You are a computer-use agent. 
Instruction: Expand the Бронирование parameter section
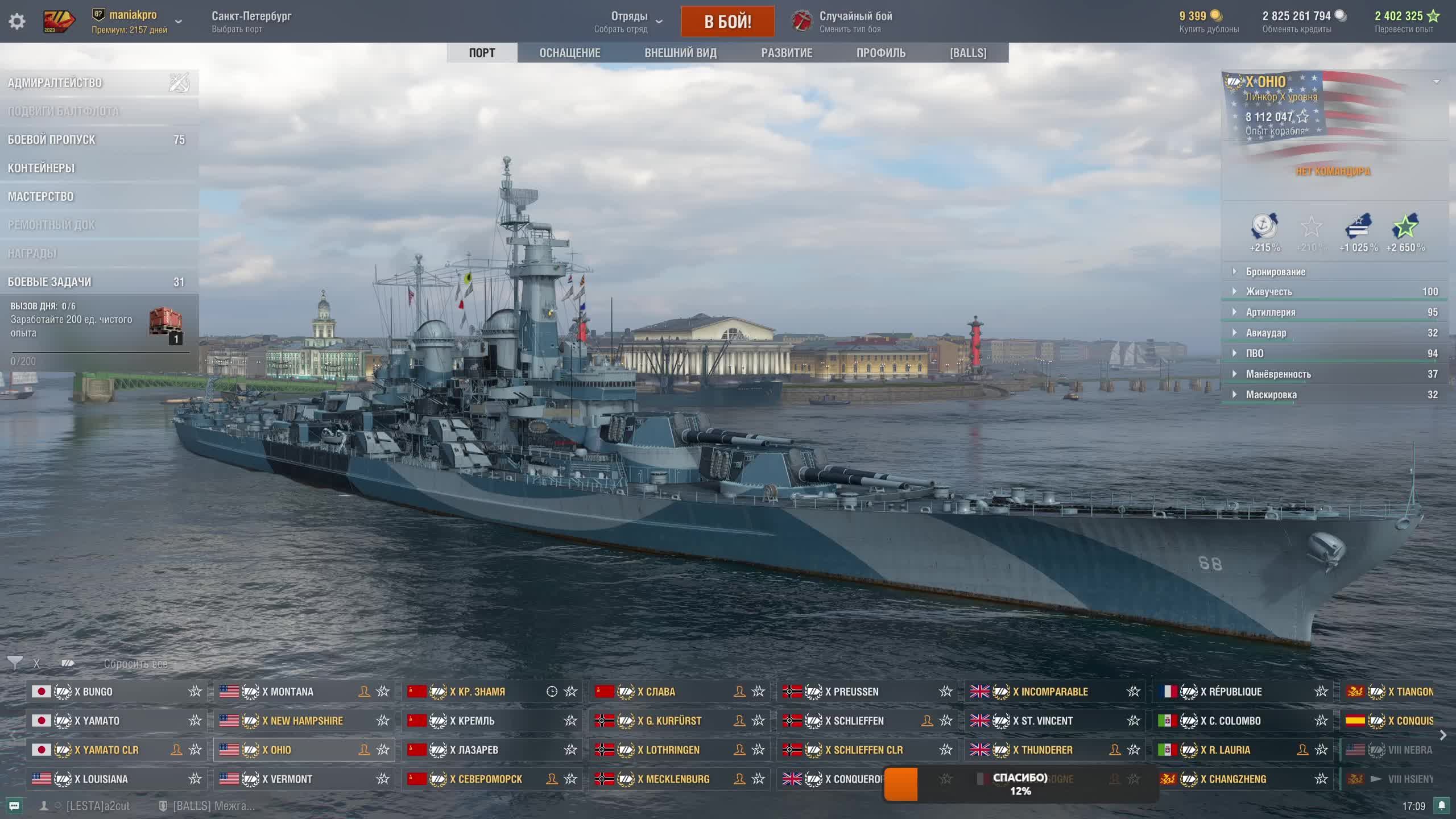(1275, 272)
